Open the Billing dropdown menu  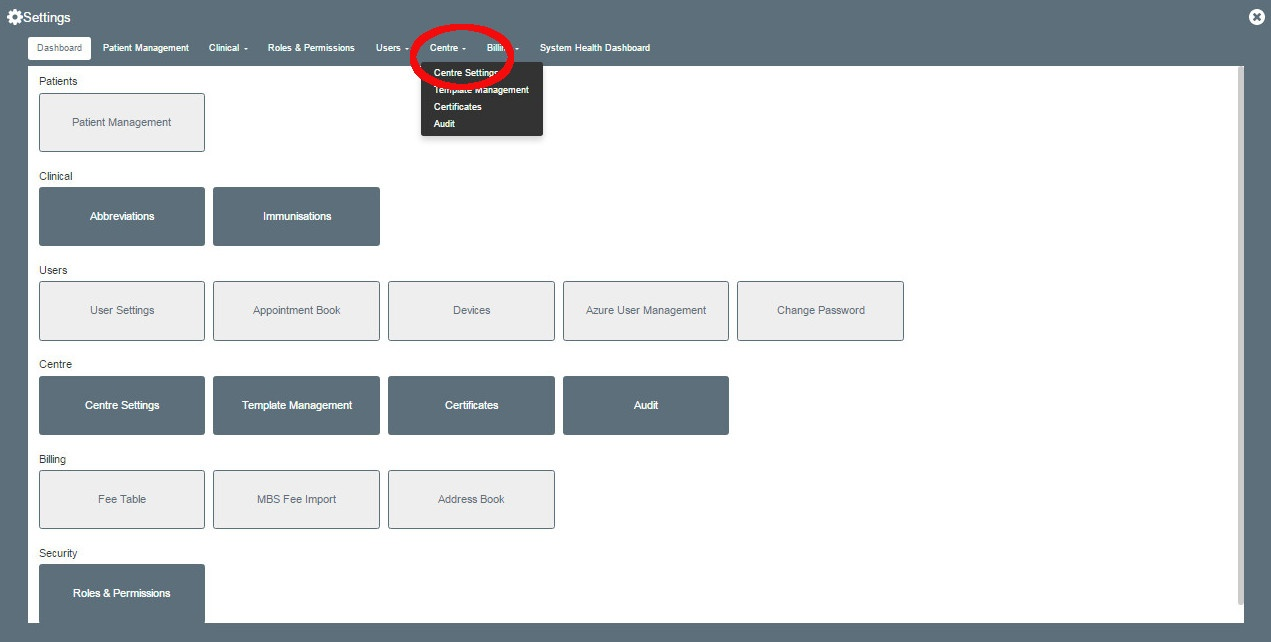tap(498, 47)
